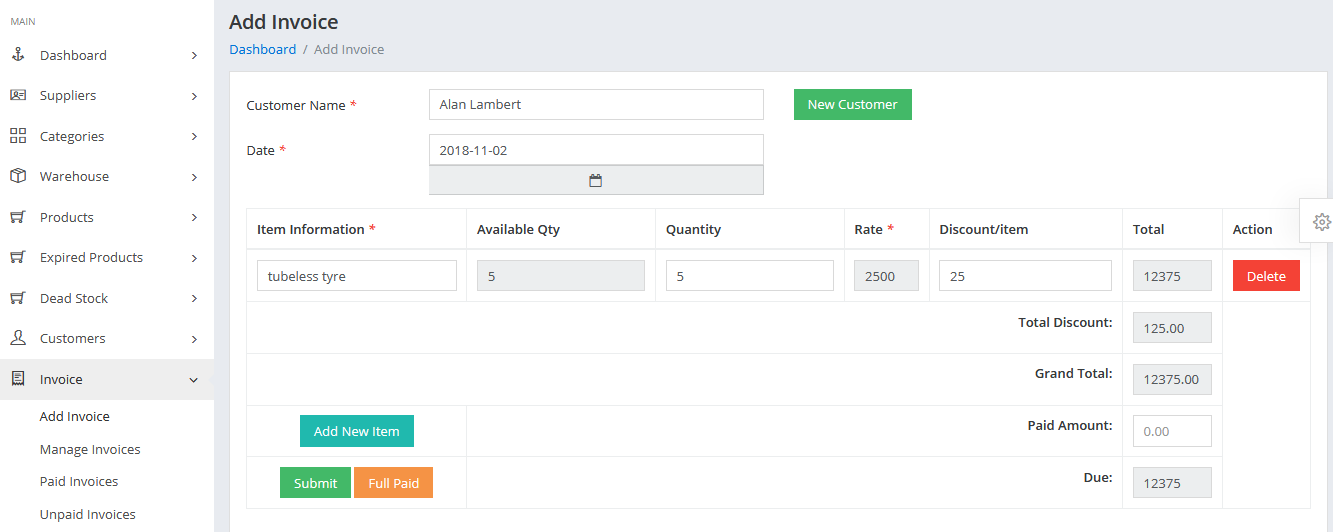This screenshot has width=1333, height=532.
Task: Select Unpaid Invoices in sidebar
Action: [x=87, y=514]
